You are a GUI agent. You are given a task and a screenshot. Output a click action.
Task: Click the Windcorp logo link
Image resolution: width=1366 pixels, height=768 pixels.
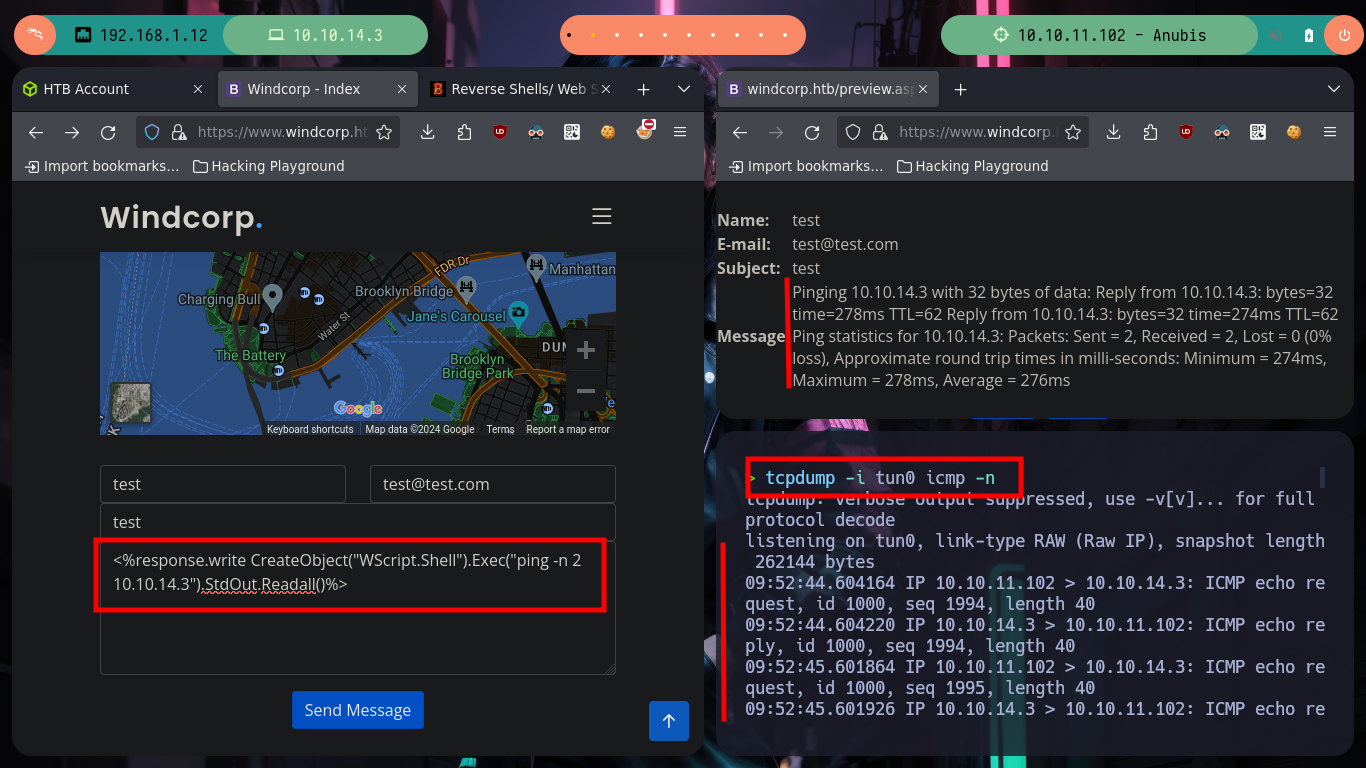[181, 217]
